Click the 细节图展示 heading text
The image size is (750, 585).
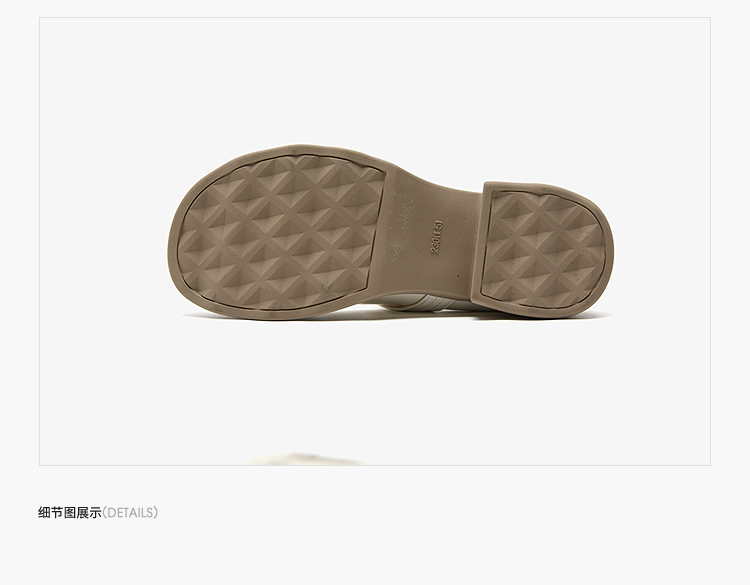70,513
